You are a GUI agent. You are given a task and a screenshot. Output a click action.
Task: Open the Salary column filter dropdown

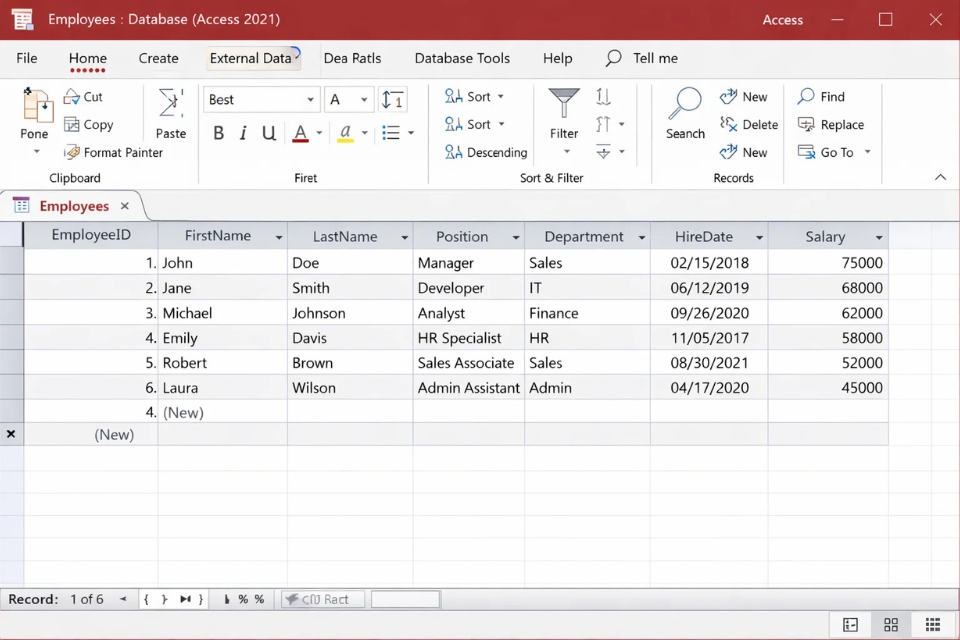click(x=878, y=238)
